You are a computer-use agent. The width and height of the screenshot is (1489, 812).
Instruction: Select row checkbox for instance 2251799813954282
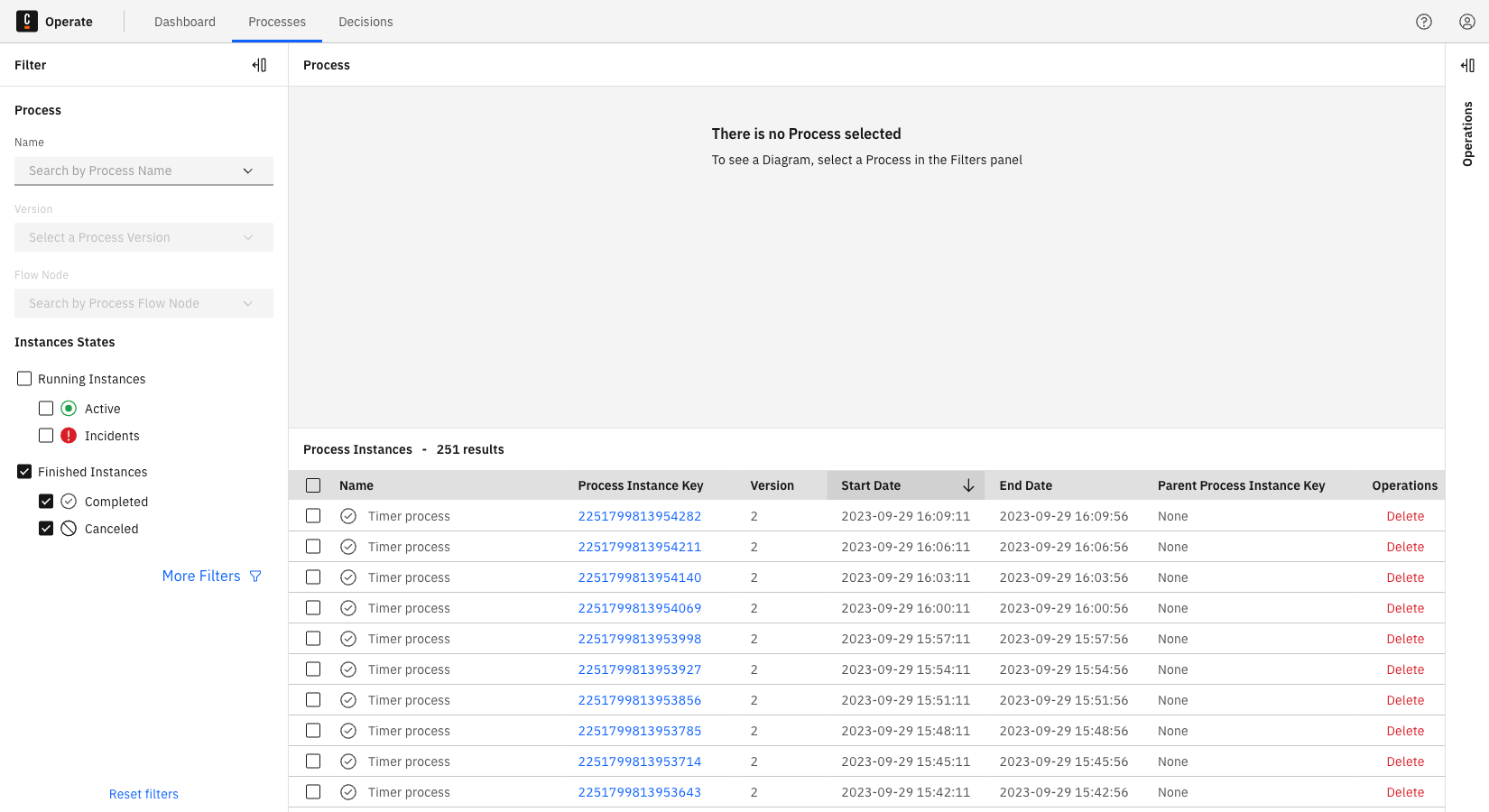coord(313,516)
